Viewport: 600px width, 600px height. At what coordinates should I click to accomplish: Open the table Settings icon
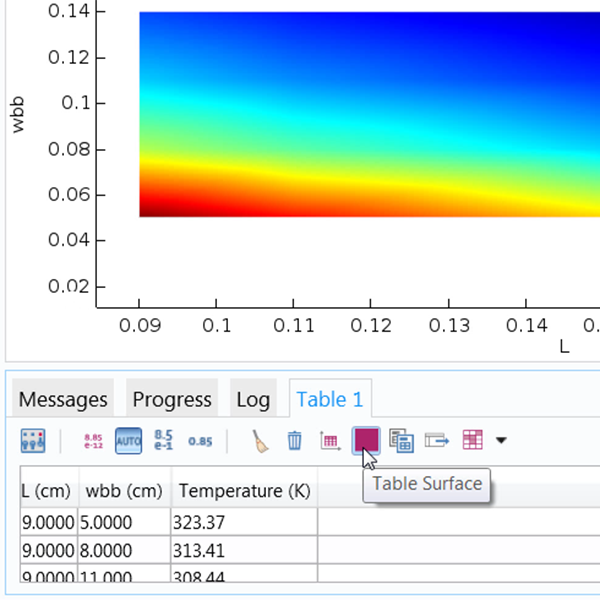click(34, 440)
